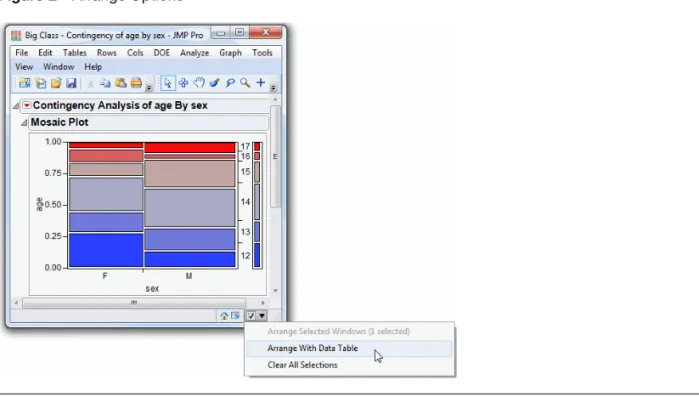The width and height of the screenshot is (699, 397).
Task: Select the Grabber hand tool
Action: click(x=199, y=83)
